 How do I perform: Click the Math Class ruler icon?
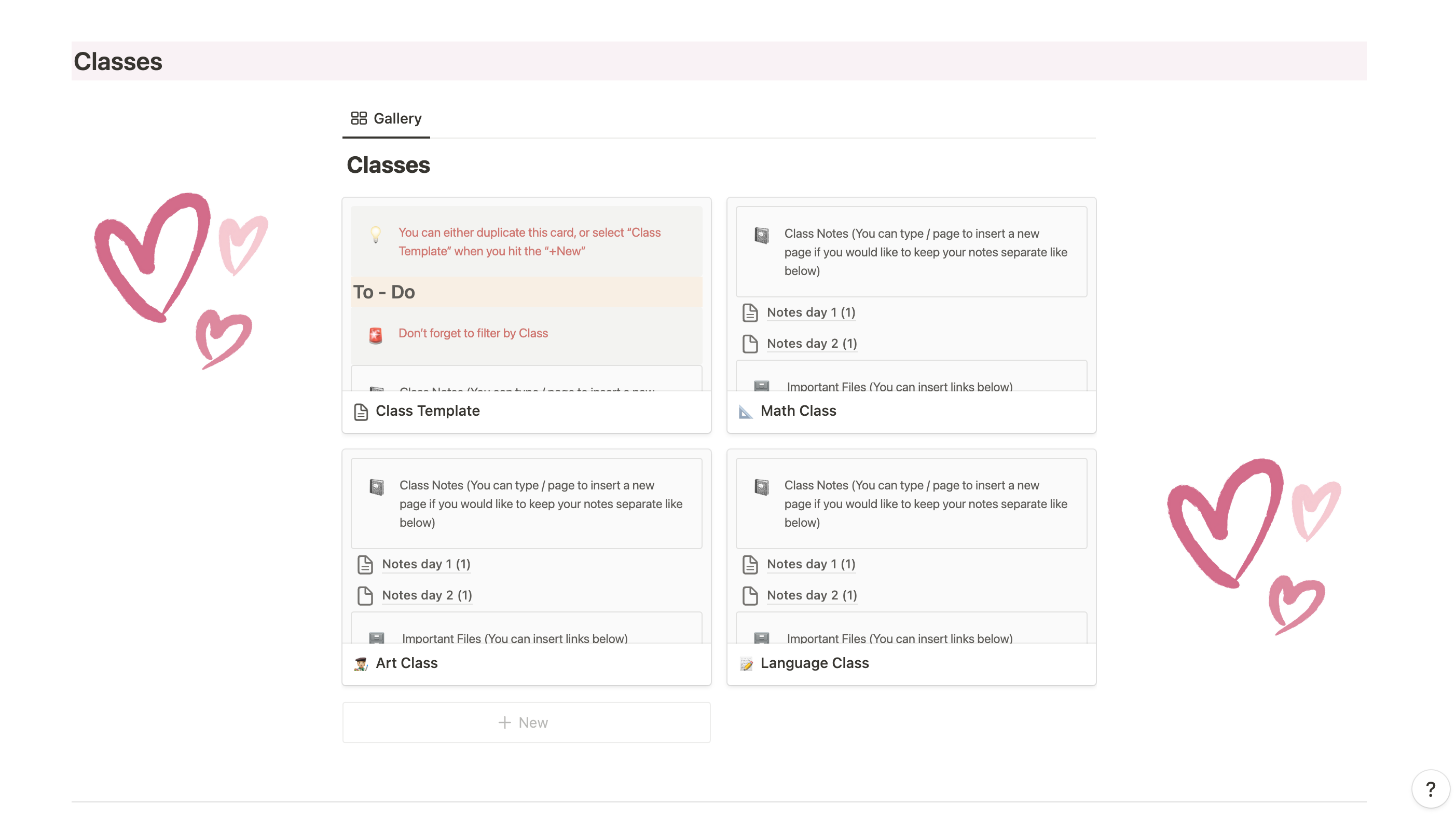pos(746,412)
